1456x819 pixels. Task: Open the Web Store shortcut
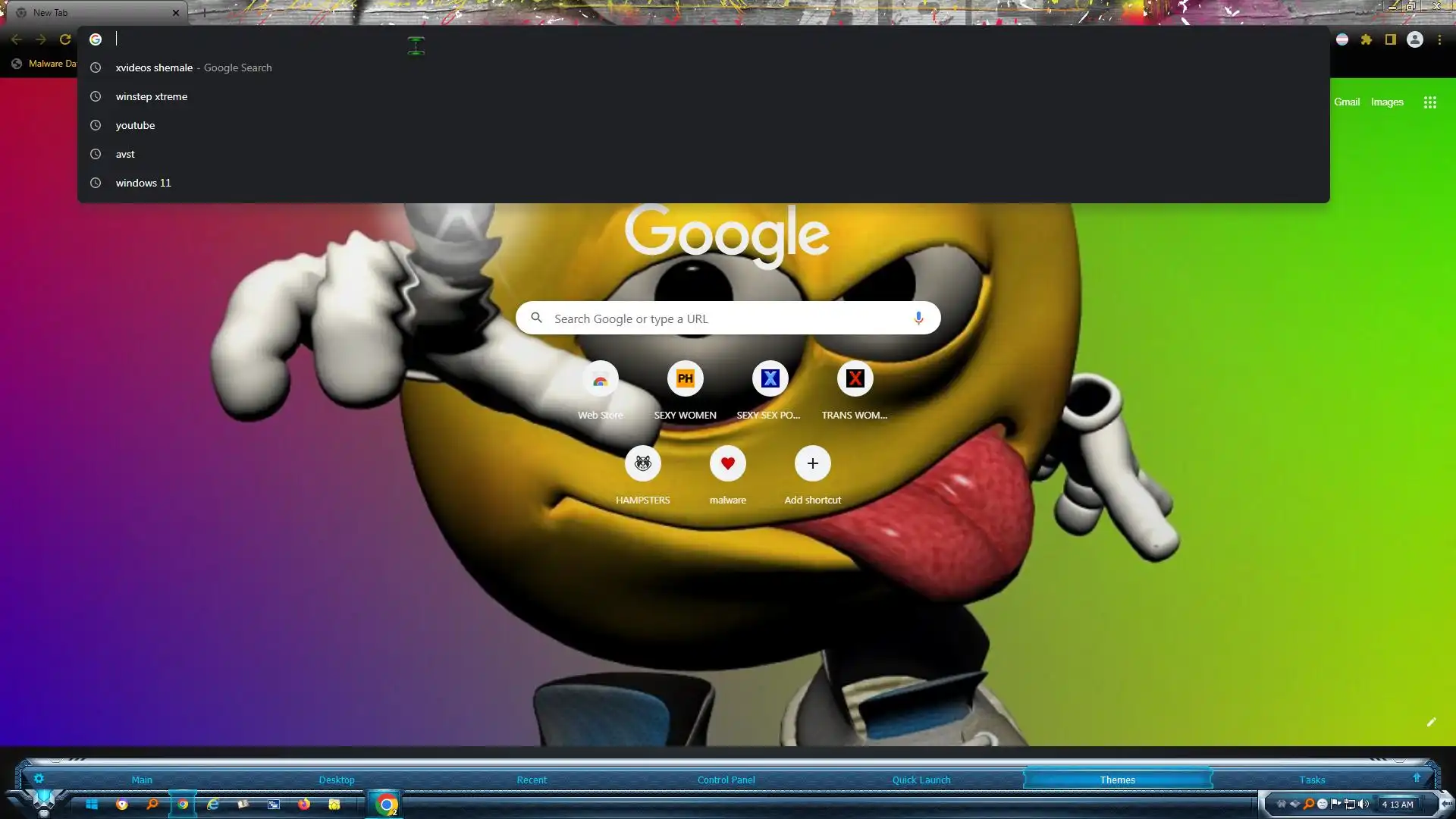click(x=600, y=379)
